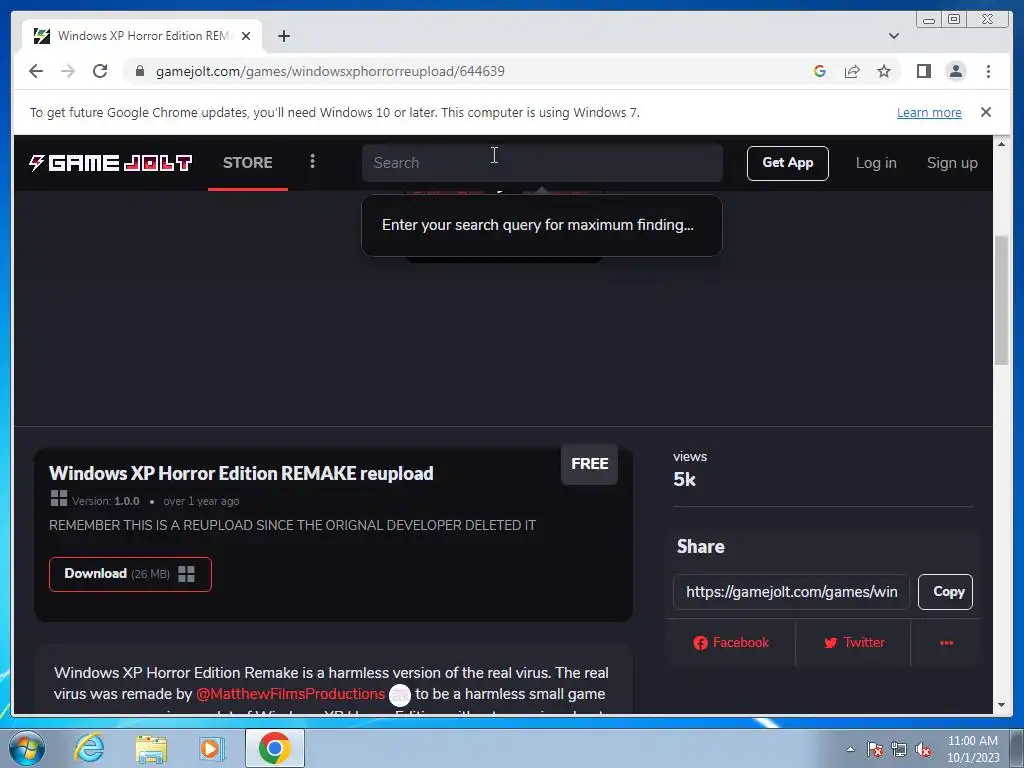This screenshot has width=1024, height=768.
Task: Click the Game Jolt logo
Action: click(110, 163)
